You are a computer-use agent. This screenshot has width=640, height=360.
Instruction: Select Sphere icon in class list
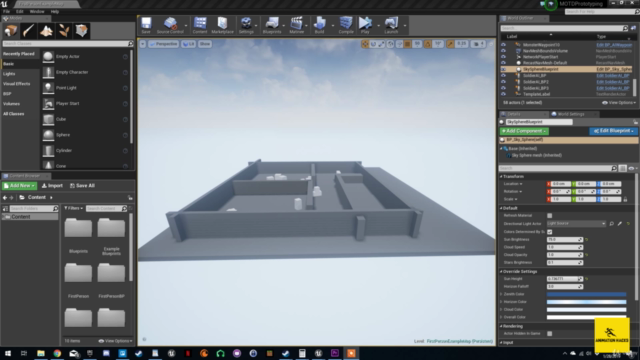[x=48, y=135]
